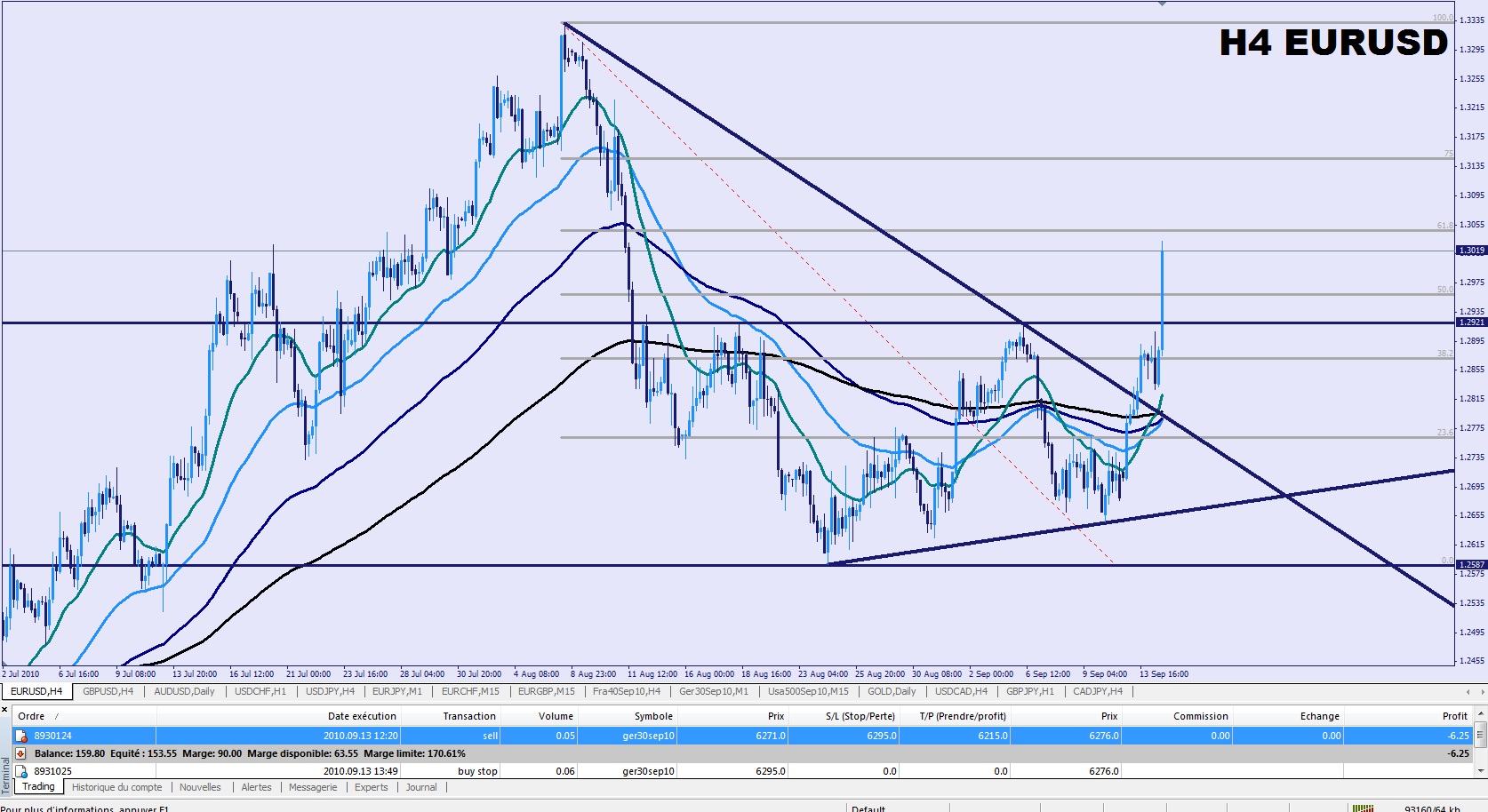Sort by the Echange column header
This screenshot has width=1488, height=812.
point(1287,716)
